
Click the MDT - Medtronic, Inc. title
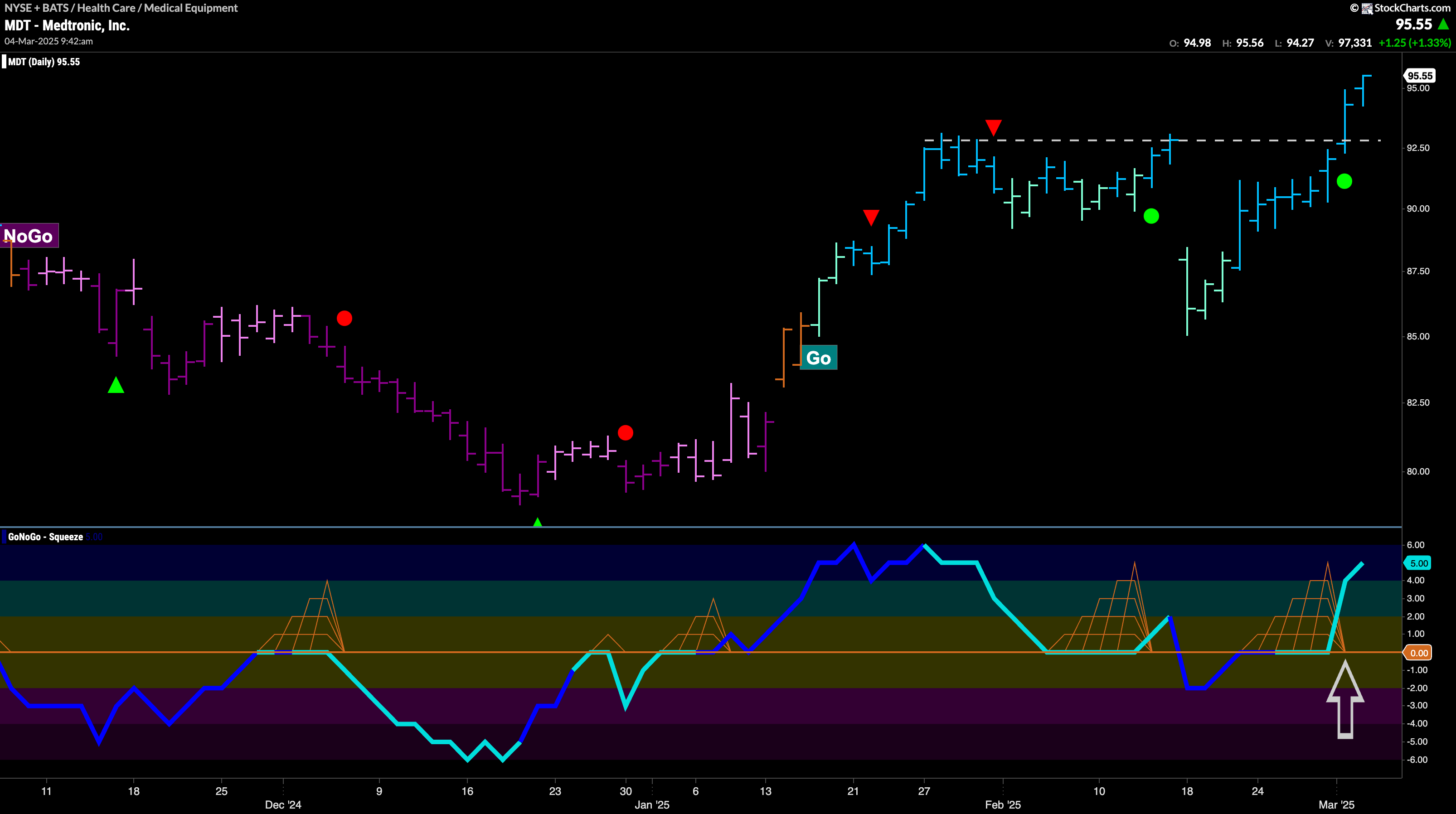click(67, 25)
